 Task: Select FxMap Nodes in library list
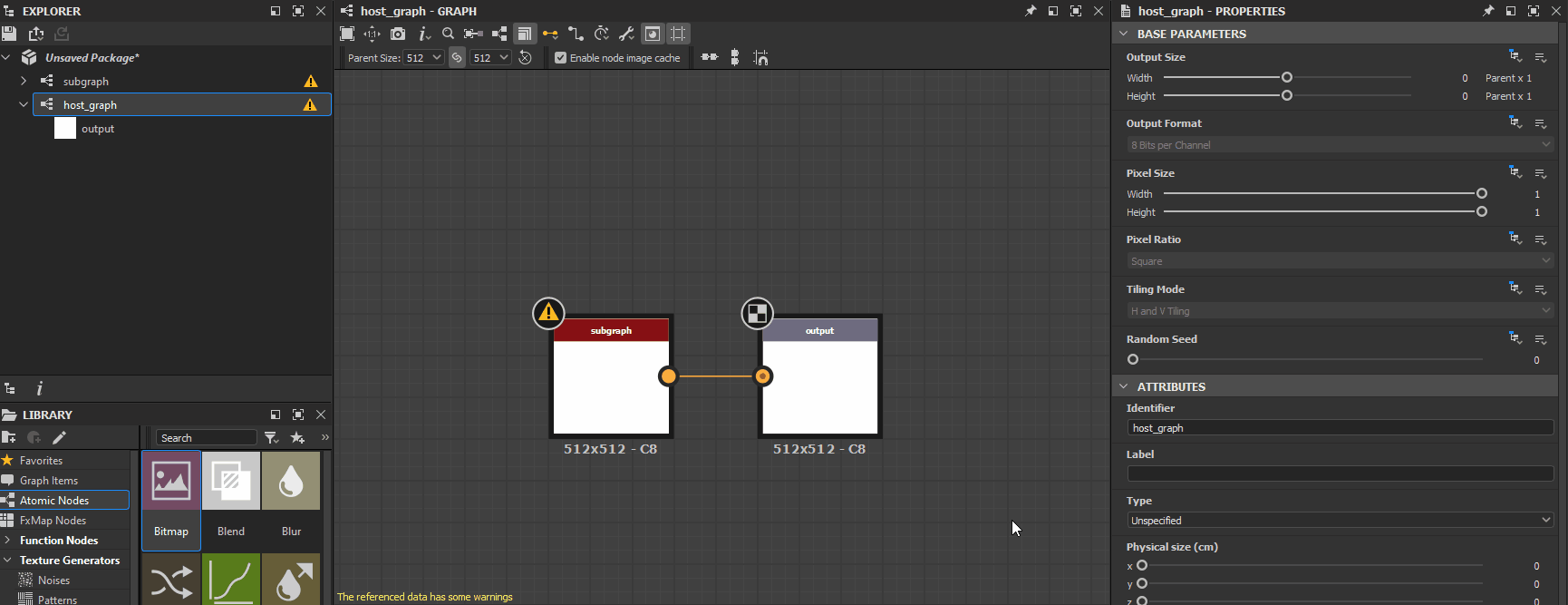(53, 521)
